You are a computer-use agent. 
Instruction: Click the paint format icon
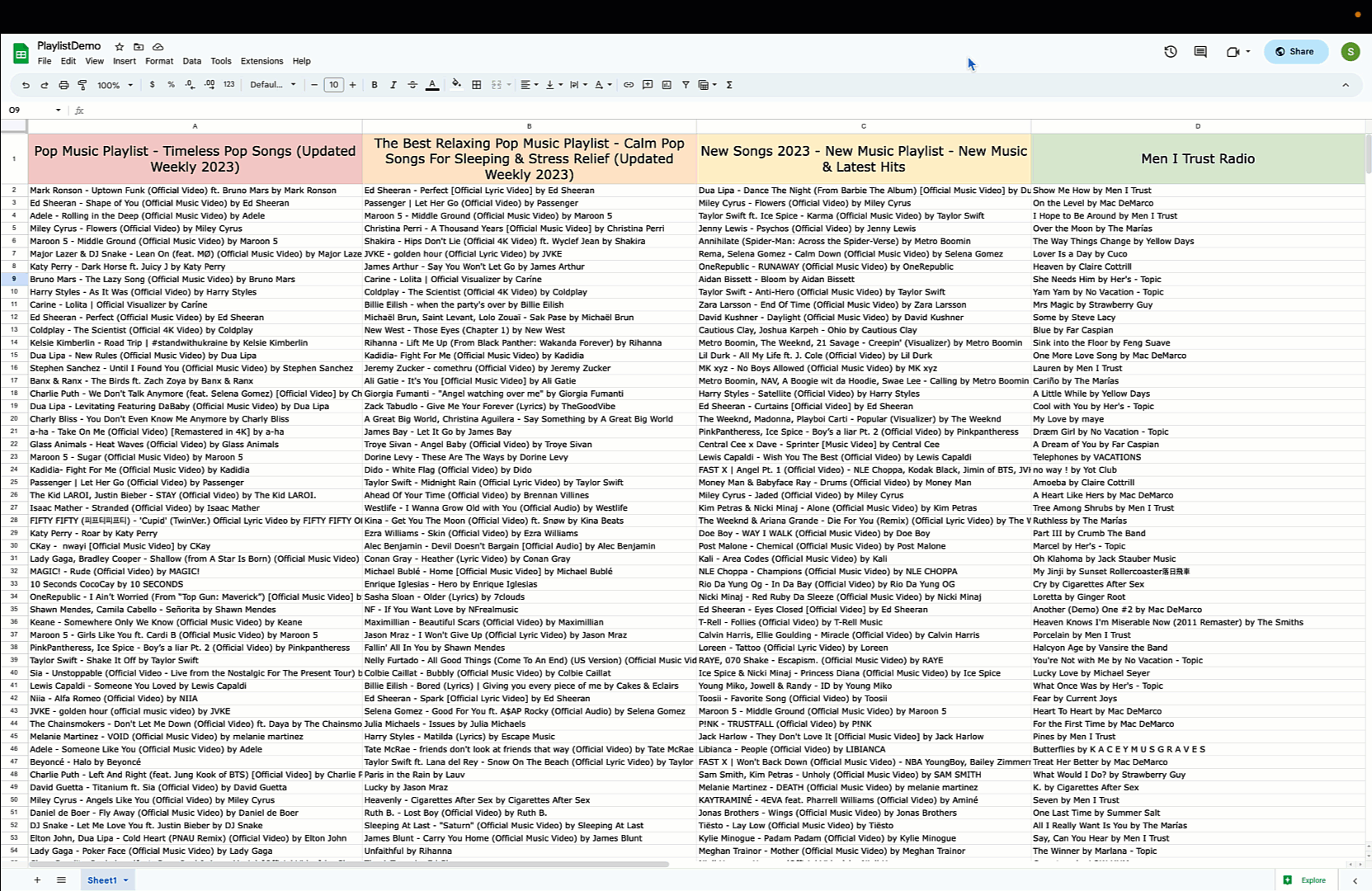pyautogui.click(x=83, y=85)
